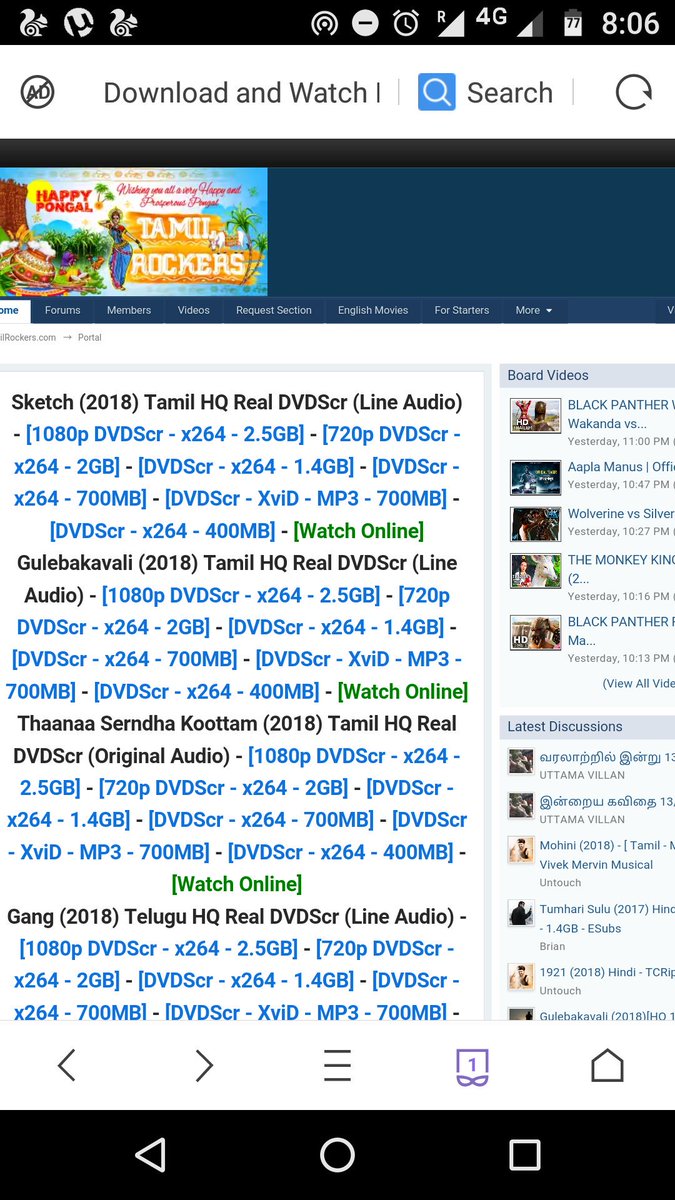This screenshot has width=675, height=1200.
Task: Tap the battery status icon
Action: pyautogui.click(x=573, y=22)
